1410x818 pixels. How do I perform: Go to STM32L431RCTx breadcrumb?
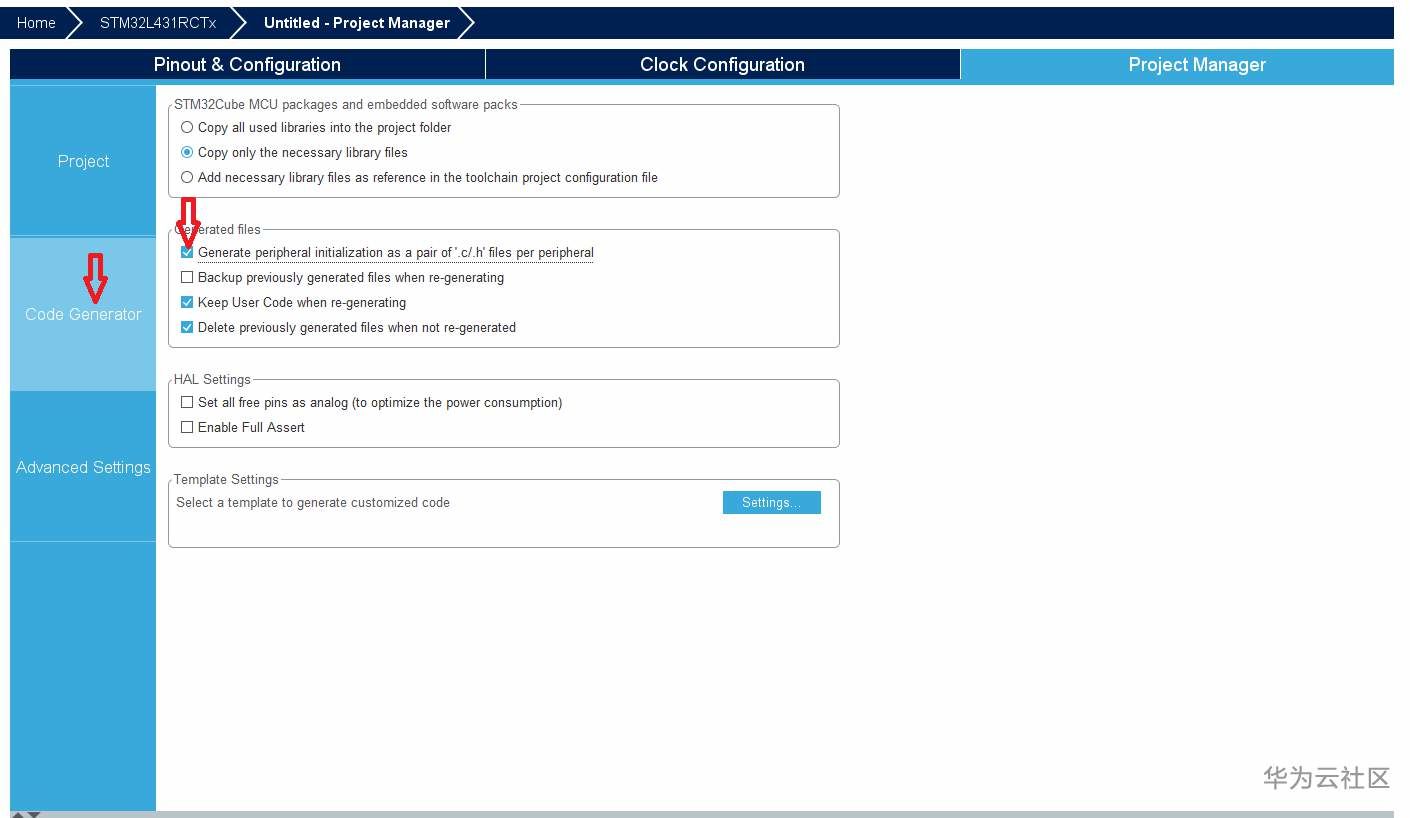coord(157,22)
